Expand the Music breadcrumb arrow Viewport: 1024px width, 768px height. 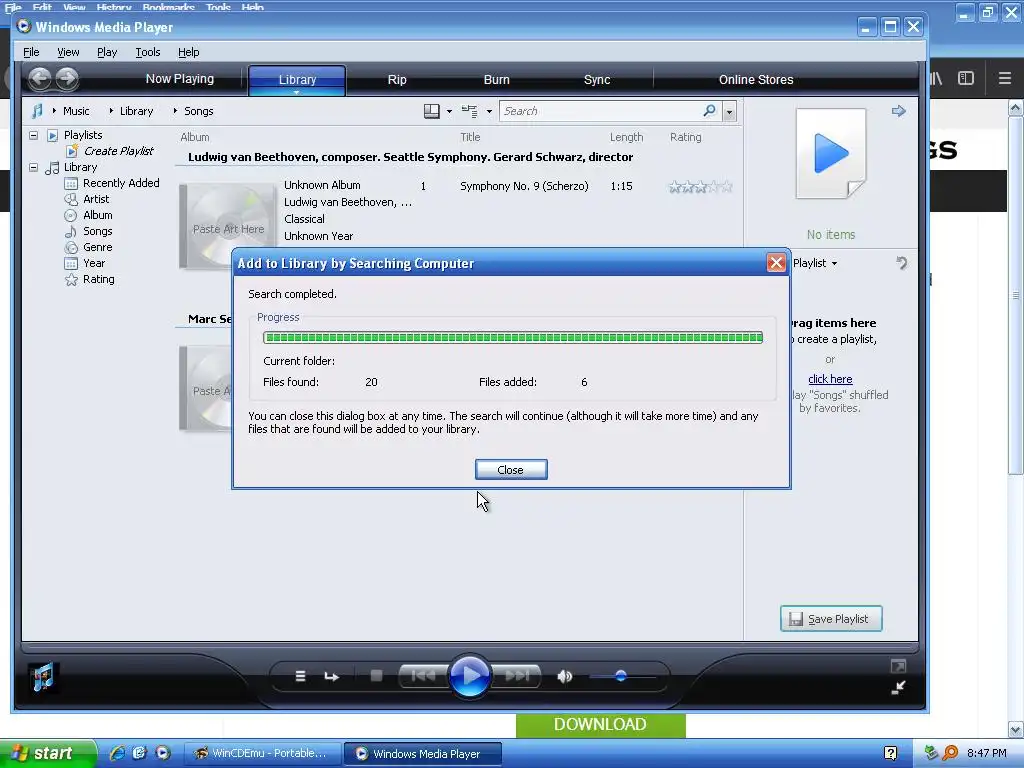click(54, 111)
